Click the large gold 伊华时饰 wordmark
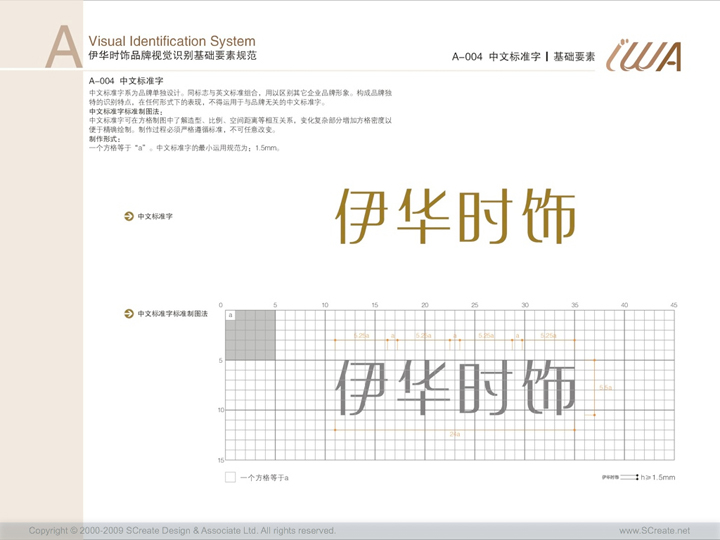 (456, 216)
